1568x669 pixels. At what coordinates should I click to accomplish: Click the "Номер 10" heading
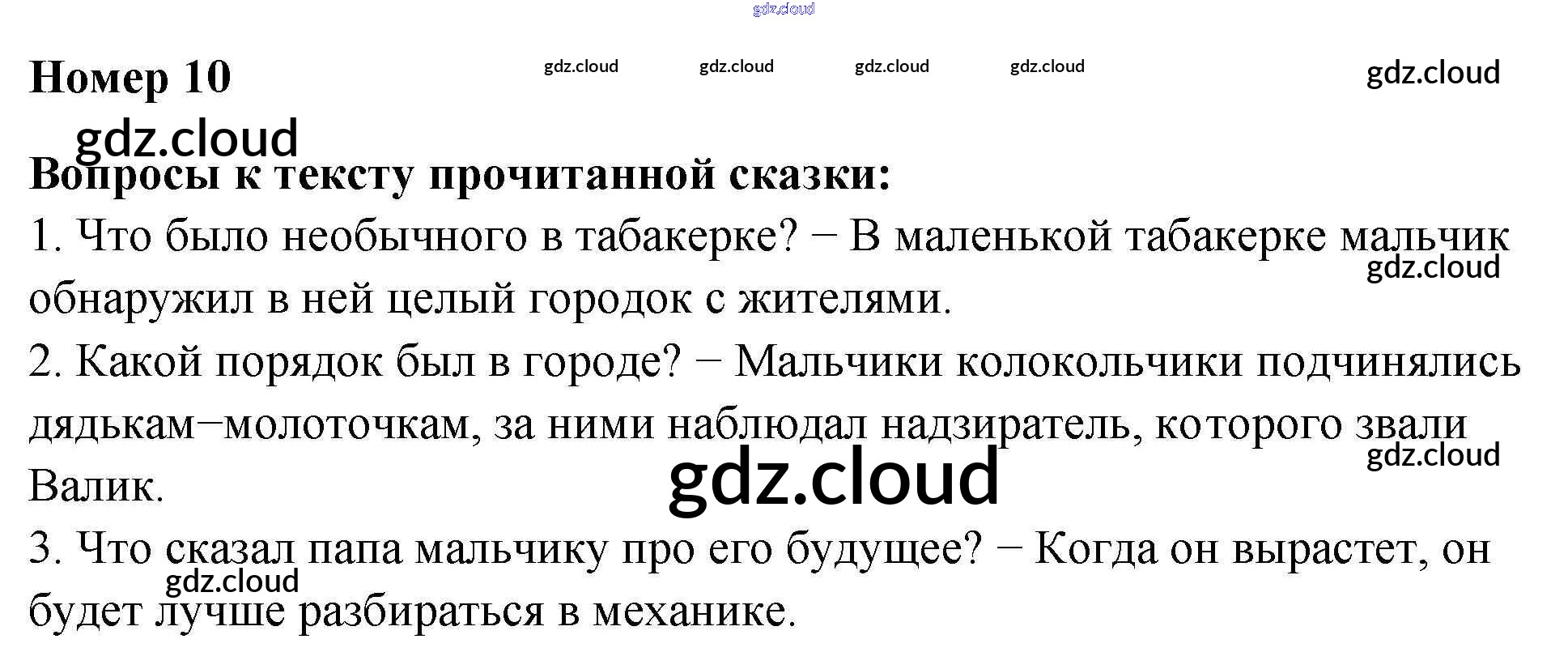point(130,78)
